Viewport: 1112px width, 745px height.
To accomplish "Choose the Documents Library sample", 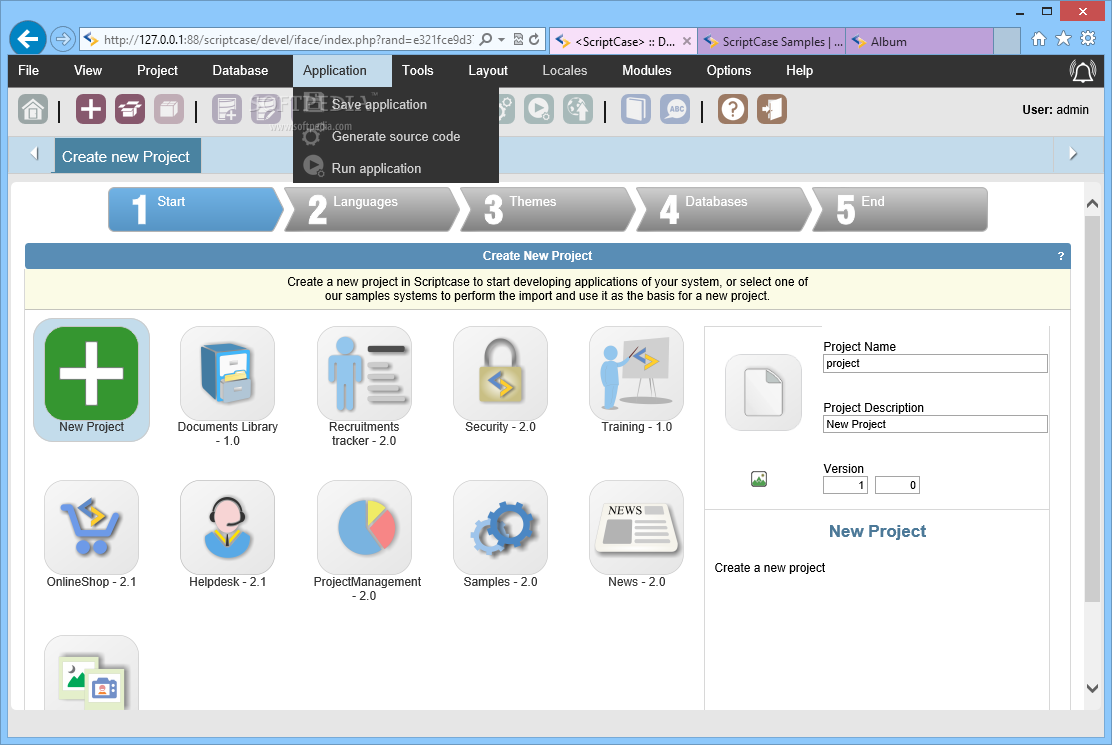I will click(x=228, y=374).
